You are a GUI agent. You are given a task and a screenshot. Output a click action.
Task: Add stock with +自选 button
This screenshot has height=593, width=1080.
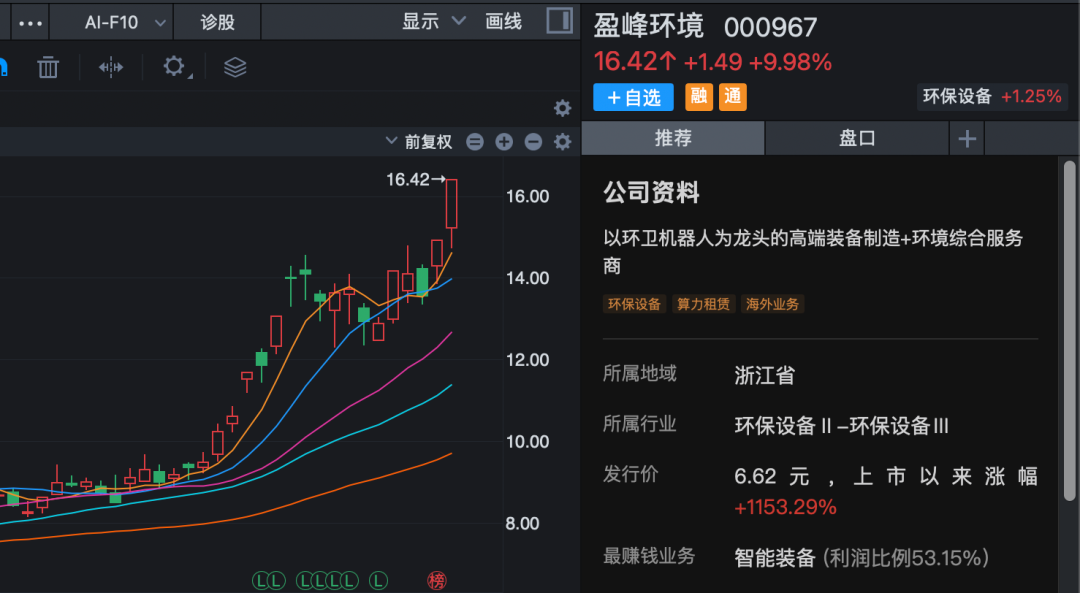[x=633, y=97]
